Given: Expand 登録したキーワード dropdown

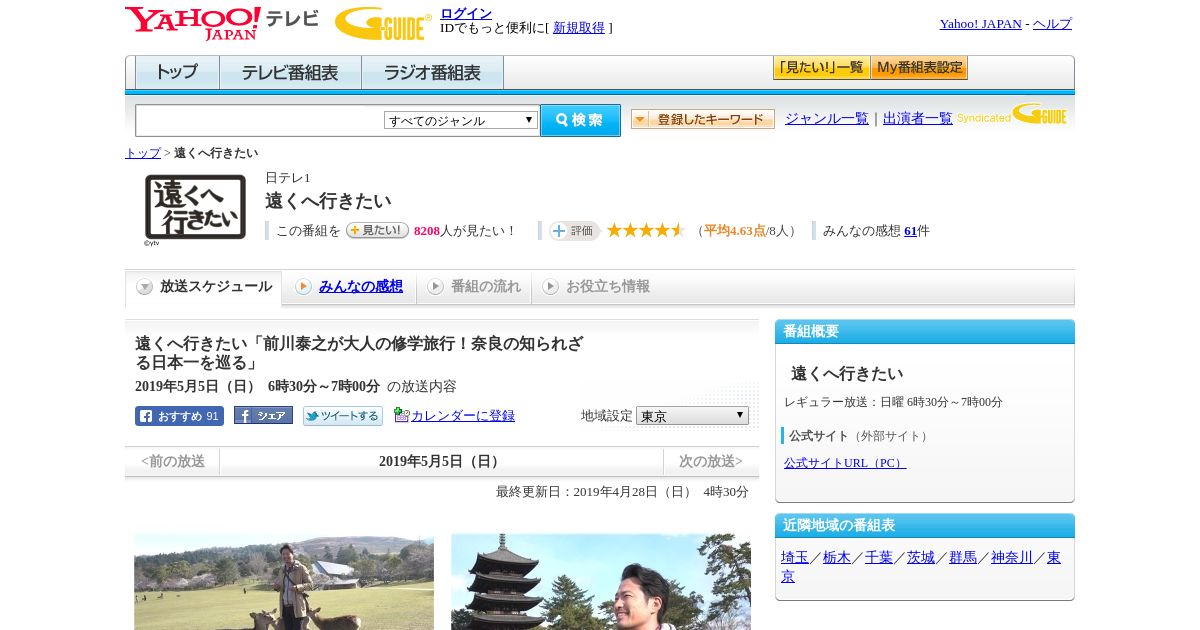Looking at the screenshot, I should coord(703,119).
